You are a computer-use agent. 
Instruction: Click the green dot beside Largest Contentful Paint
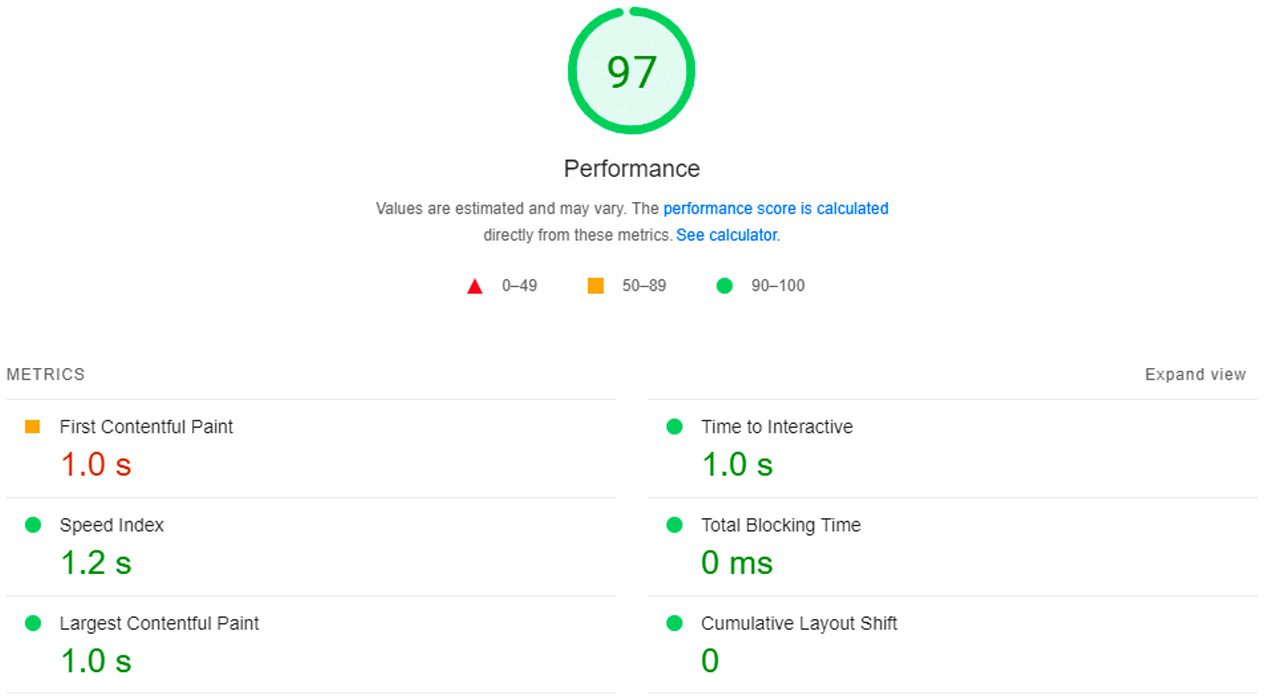point(33,623)
